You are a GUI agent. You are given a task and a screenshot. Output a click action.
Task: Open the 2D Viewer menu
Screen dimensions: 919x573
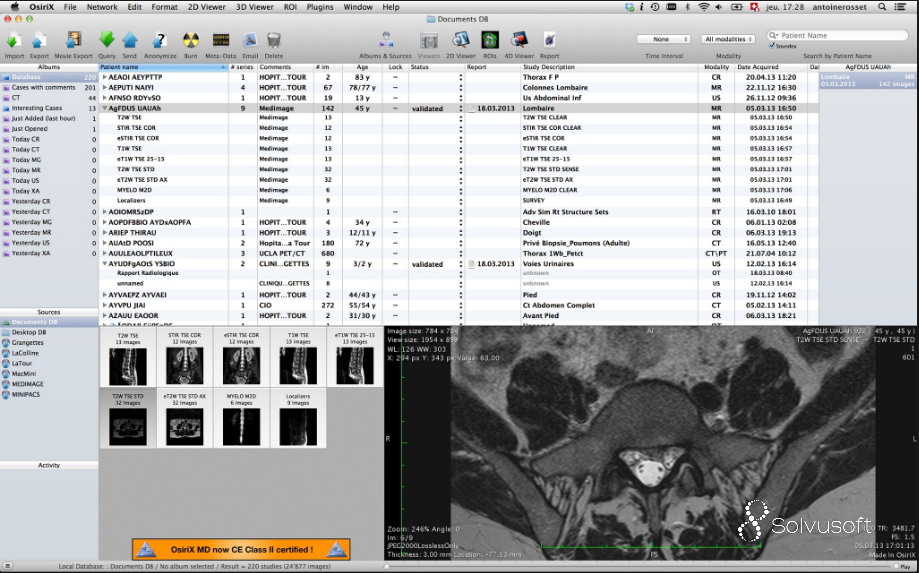(206, 7)
